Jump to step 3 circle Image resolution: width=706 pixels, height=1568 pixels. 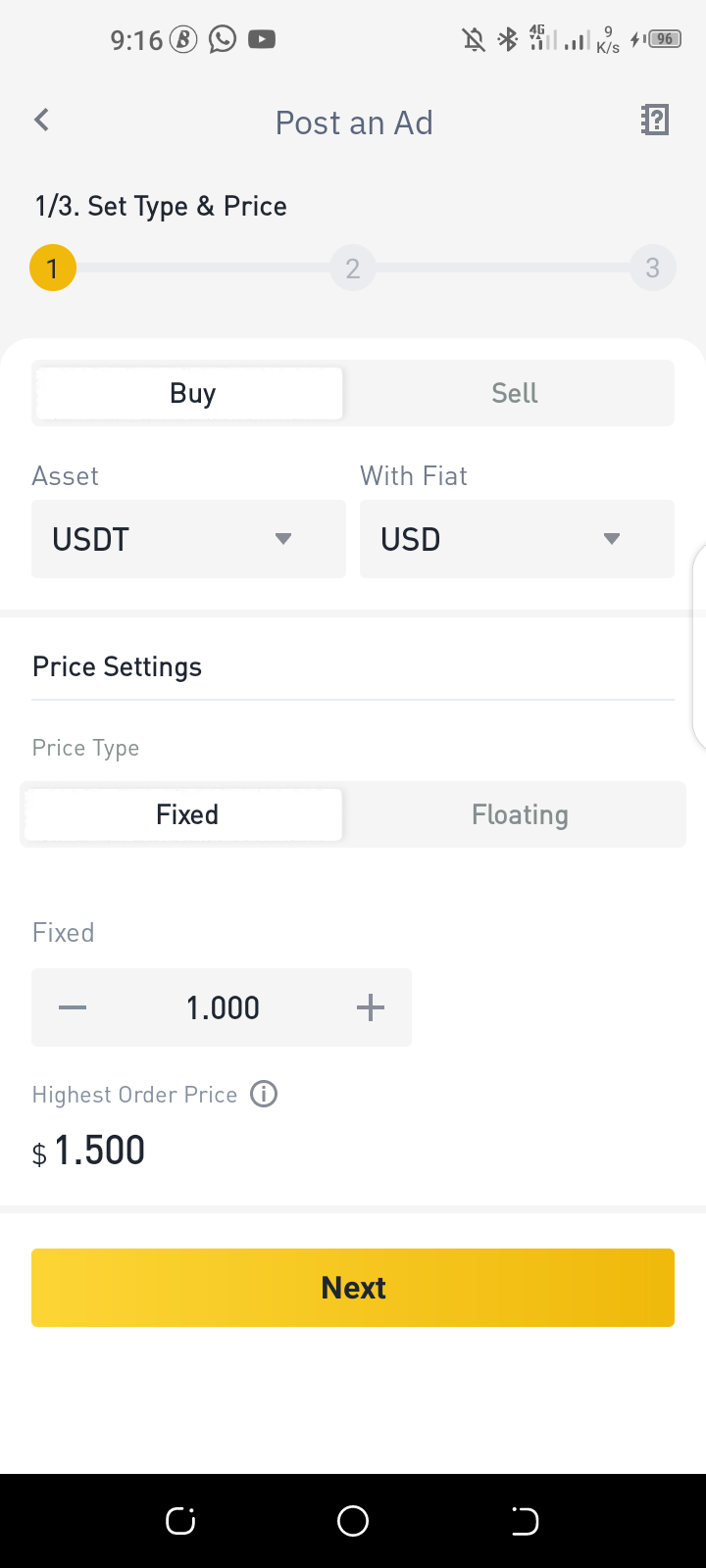[653, 268]
